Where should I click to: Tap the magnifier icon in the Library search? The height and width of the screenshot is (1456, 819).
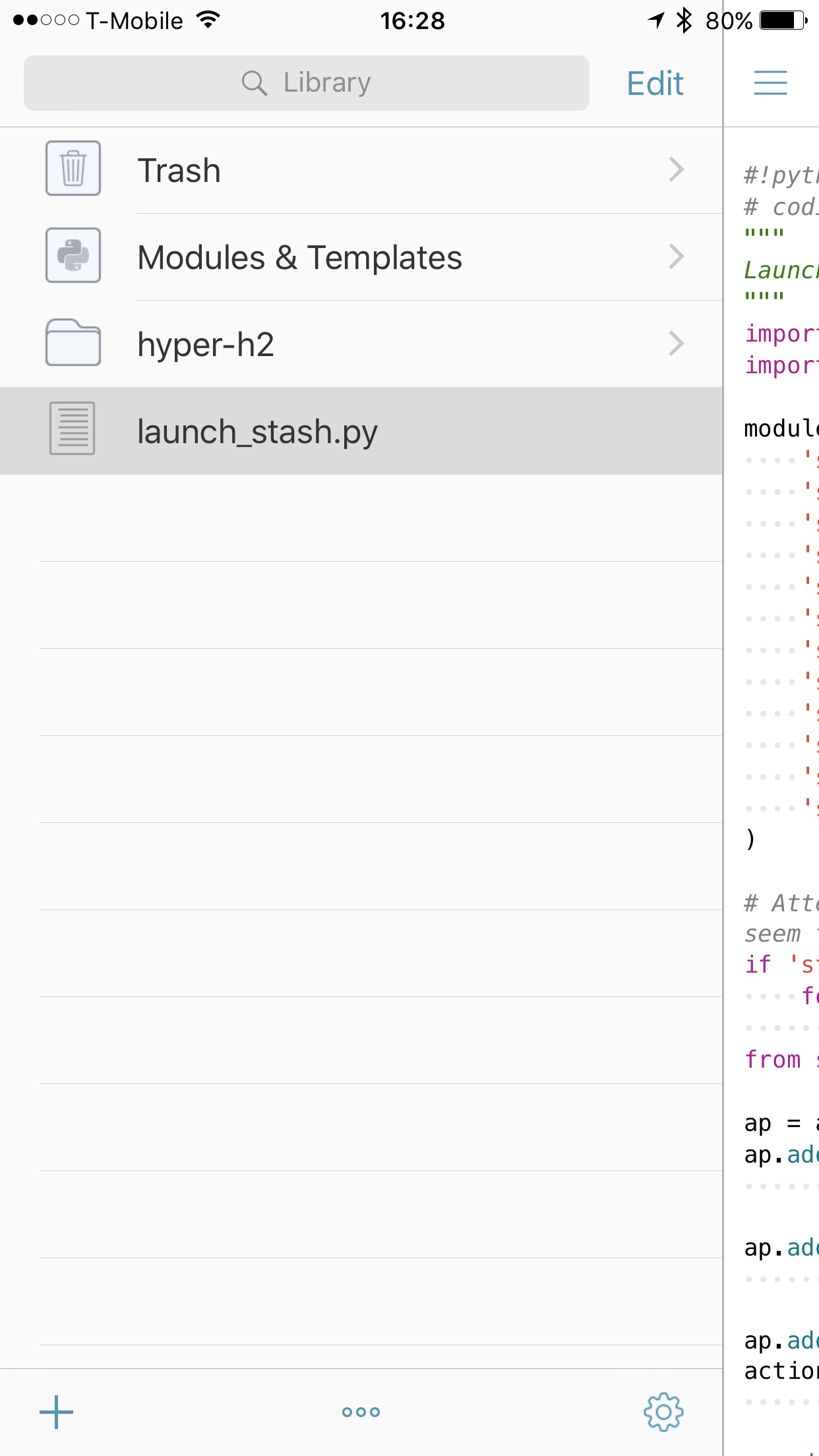[x=254, y=83]
